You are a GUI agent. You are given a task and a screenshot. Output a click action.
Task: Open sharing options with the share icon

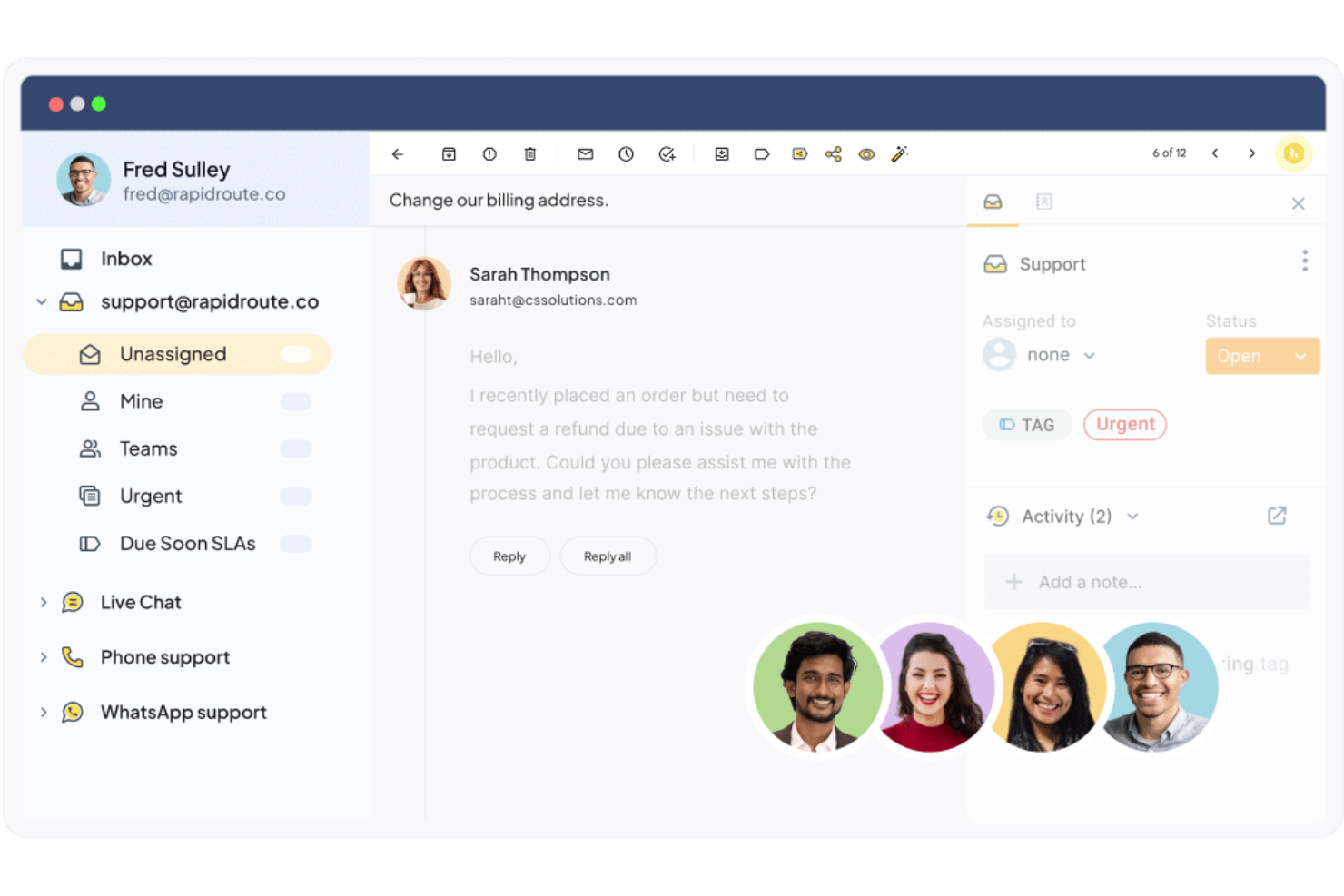(x=832, y=153)
